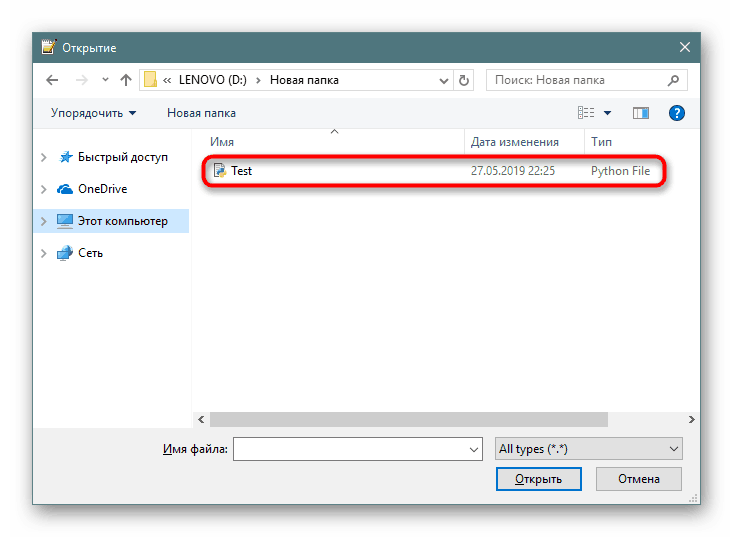Screen dimensions: 733x537
Task: Select Этот компьютер in the sidebar
Action: (122, 221)
